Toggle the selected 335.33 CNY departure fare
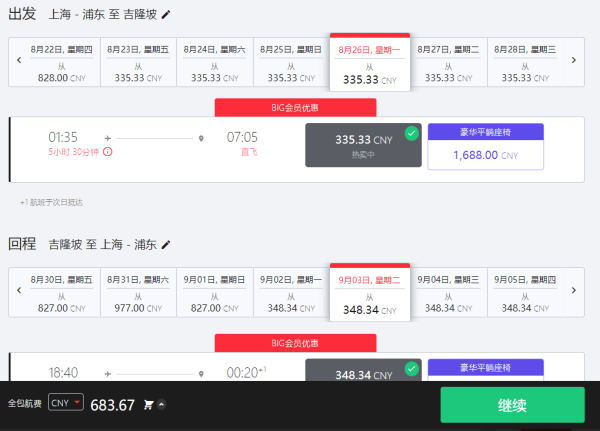 click(x=363, y=145)
